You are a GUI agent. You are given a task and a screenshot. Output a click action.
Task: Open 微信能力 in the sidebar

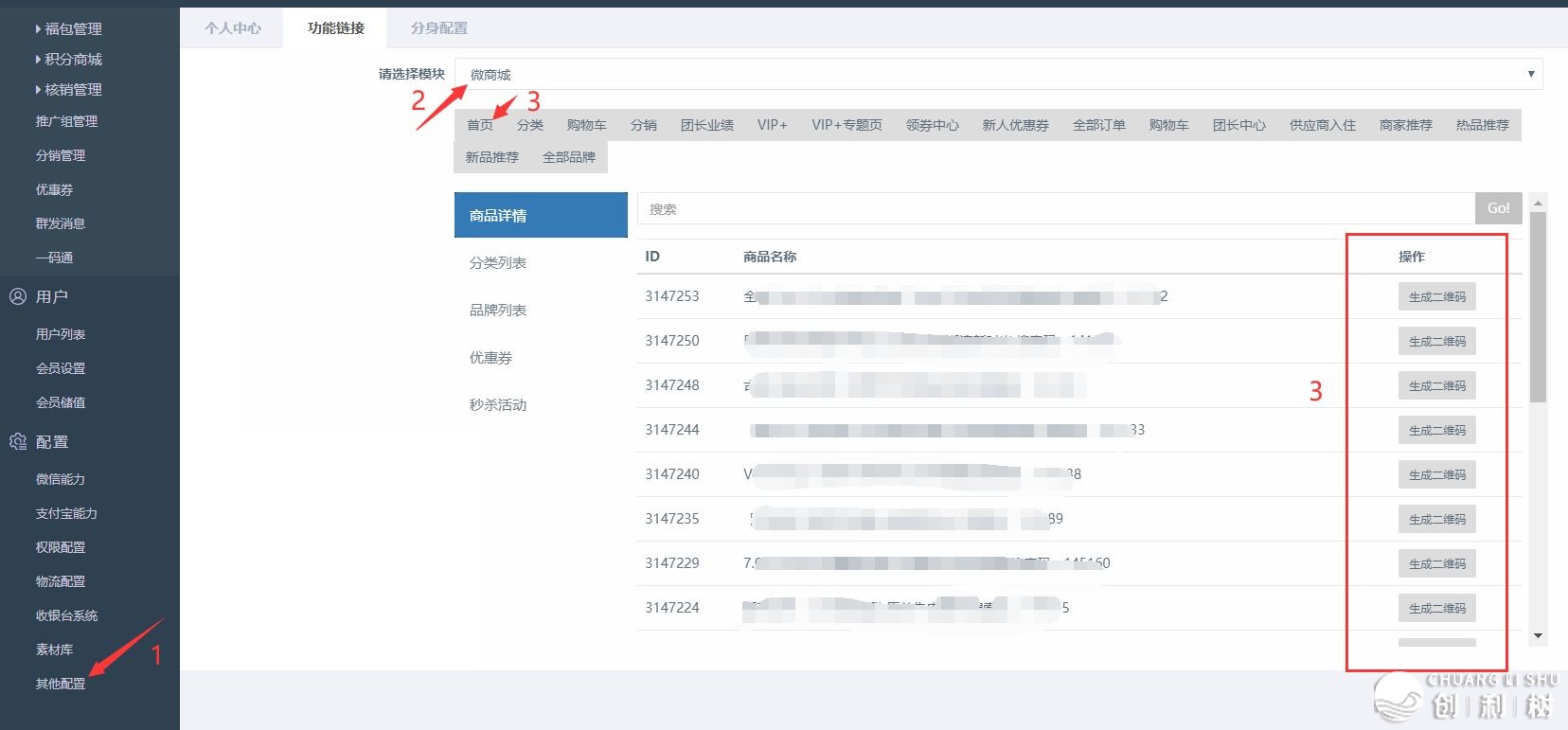61,479
